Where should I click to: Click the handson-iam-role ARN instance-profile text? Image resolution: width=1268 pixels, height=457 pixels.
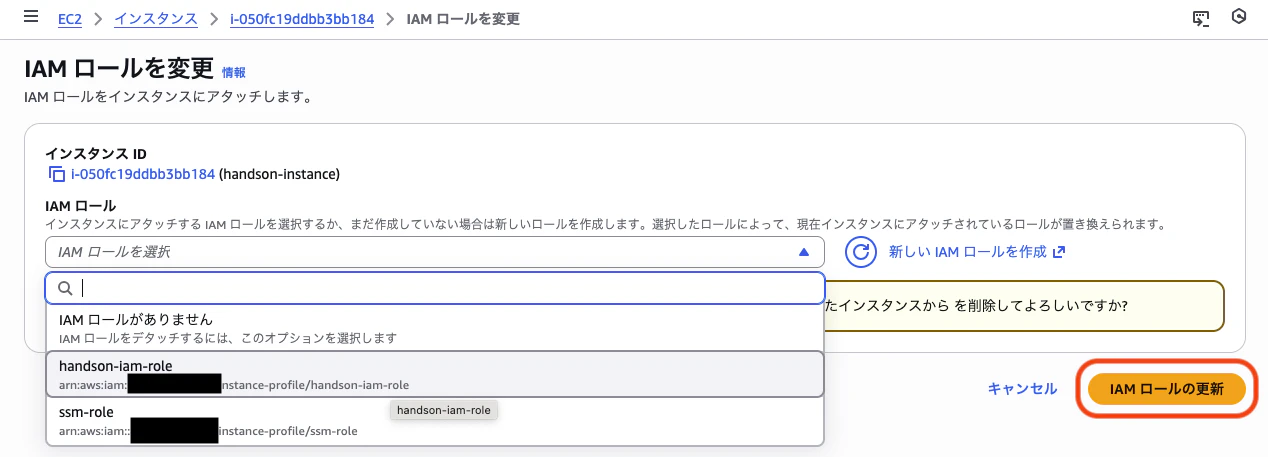click(x=315, y=385)
